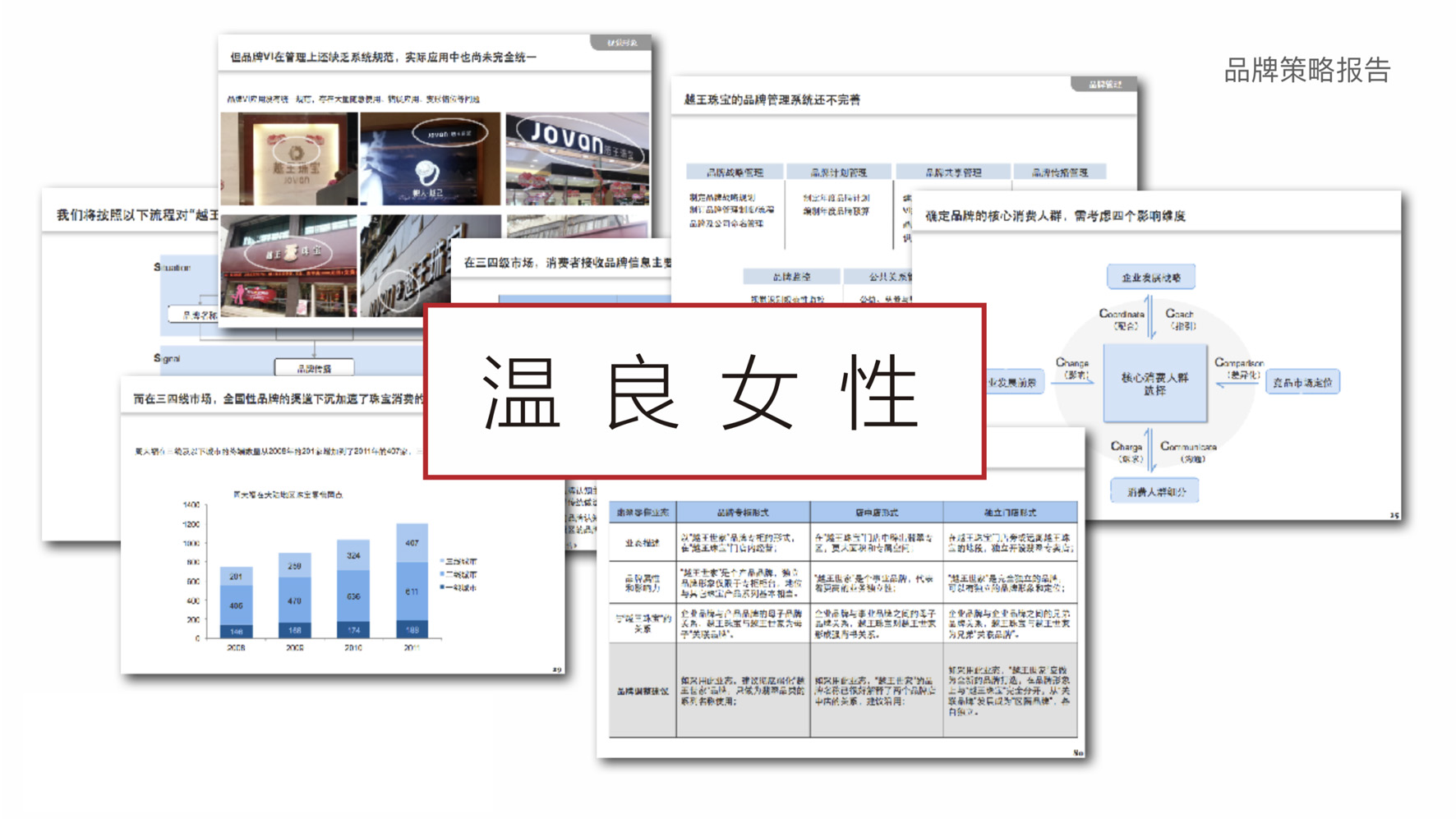The height and width of the screenshot is (819, 1456).
Task: Click the Charge label in diagram
Action: tap(1126, 447)
